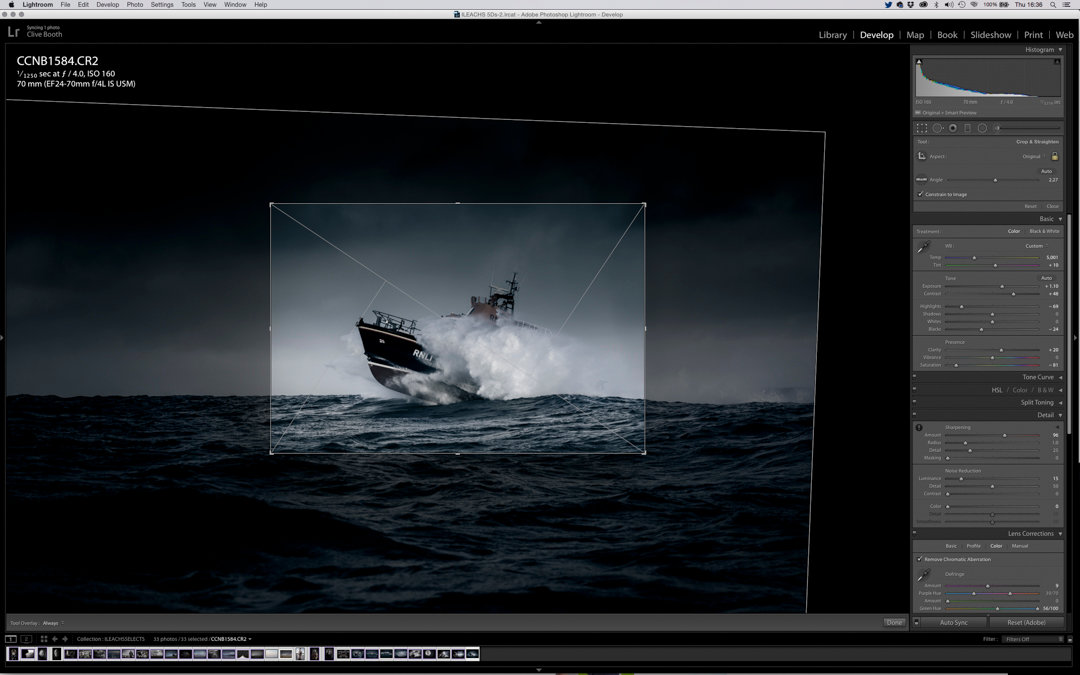This screenshot has width=1080, height=675.
Task: Click the Dropbox menu bar icon
Action: tap(911, 4)
